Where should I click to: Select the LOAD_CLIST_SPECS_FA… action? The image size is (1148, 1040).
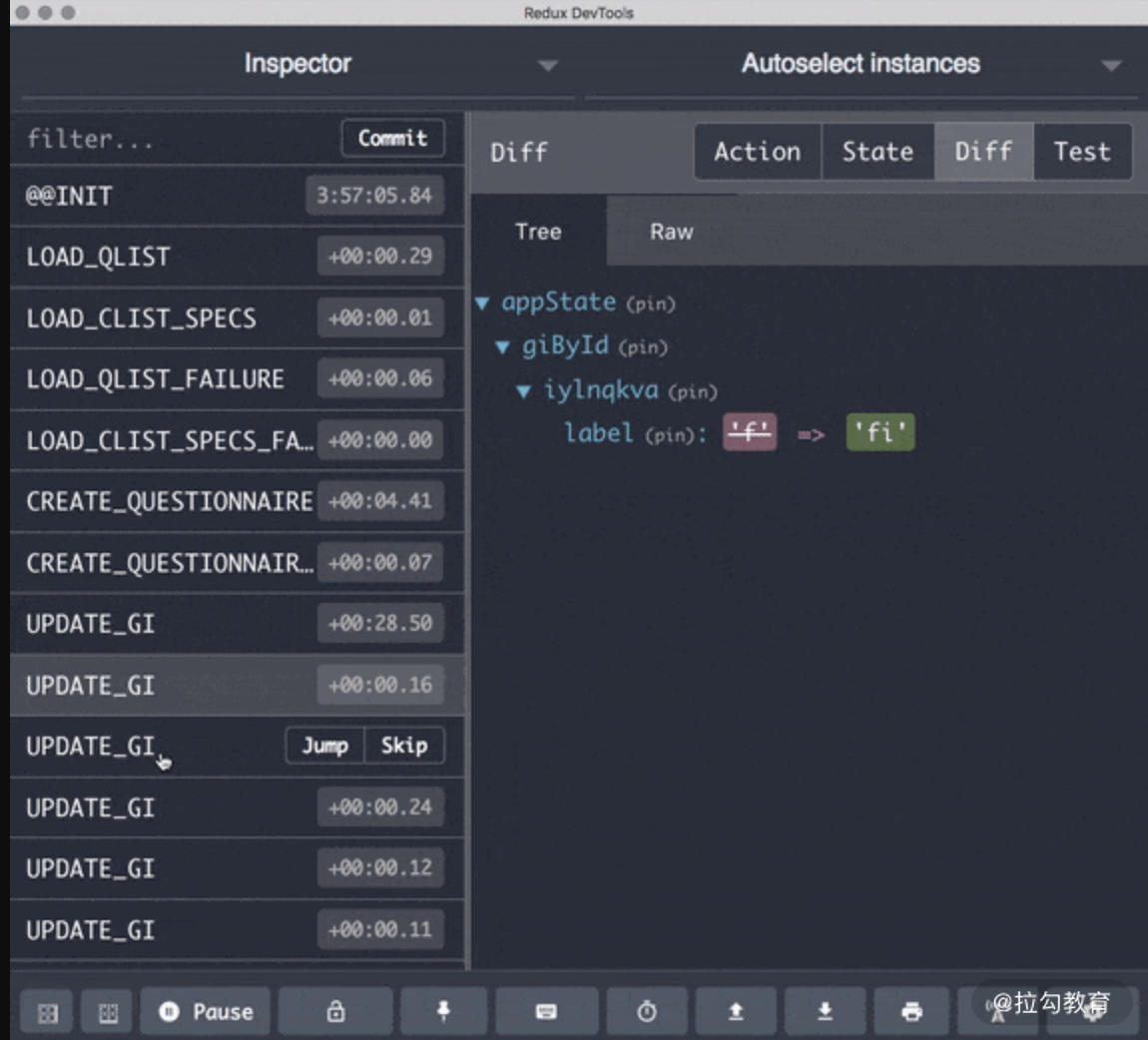238,440
